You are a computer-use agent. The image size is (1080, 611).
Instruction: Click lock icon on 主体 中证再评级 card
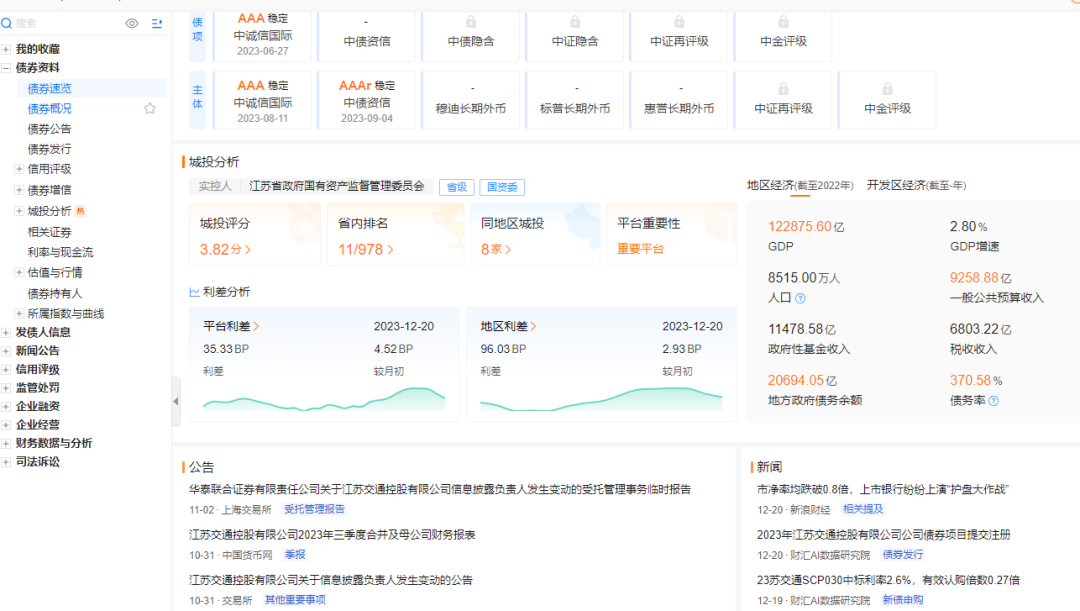coord(783,89)
